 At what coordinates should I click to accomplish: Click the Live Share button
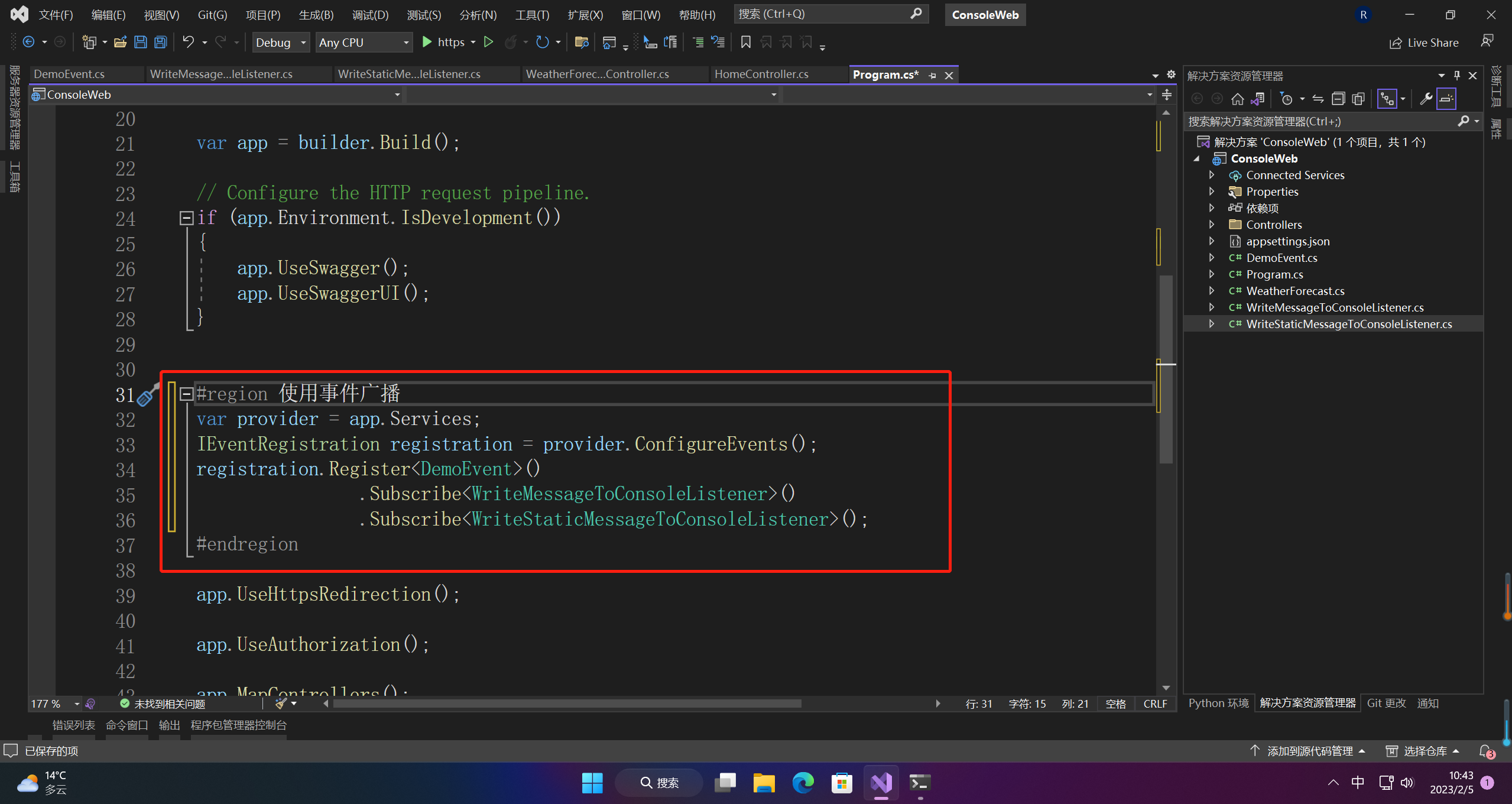pos(1424,43)
